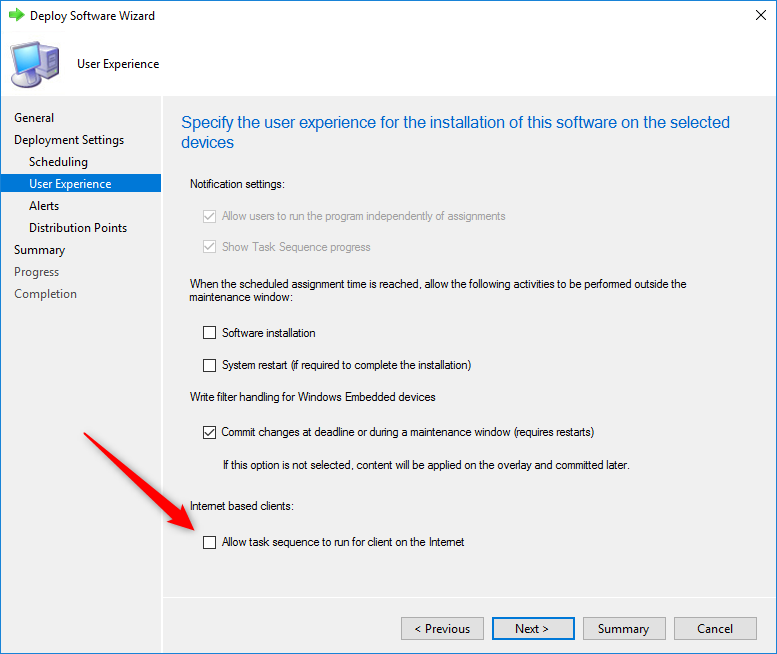Click the computer icon in wizard header
Screen dimensions: 777x654
35,65
